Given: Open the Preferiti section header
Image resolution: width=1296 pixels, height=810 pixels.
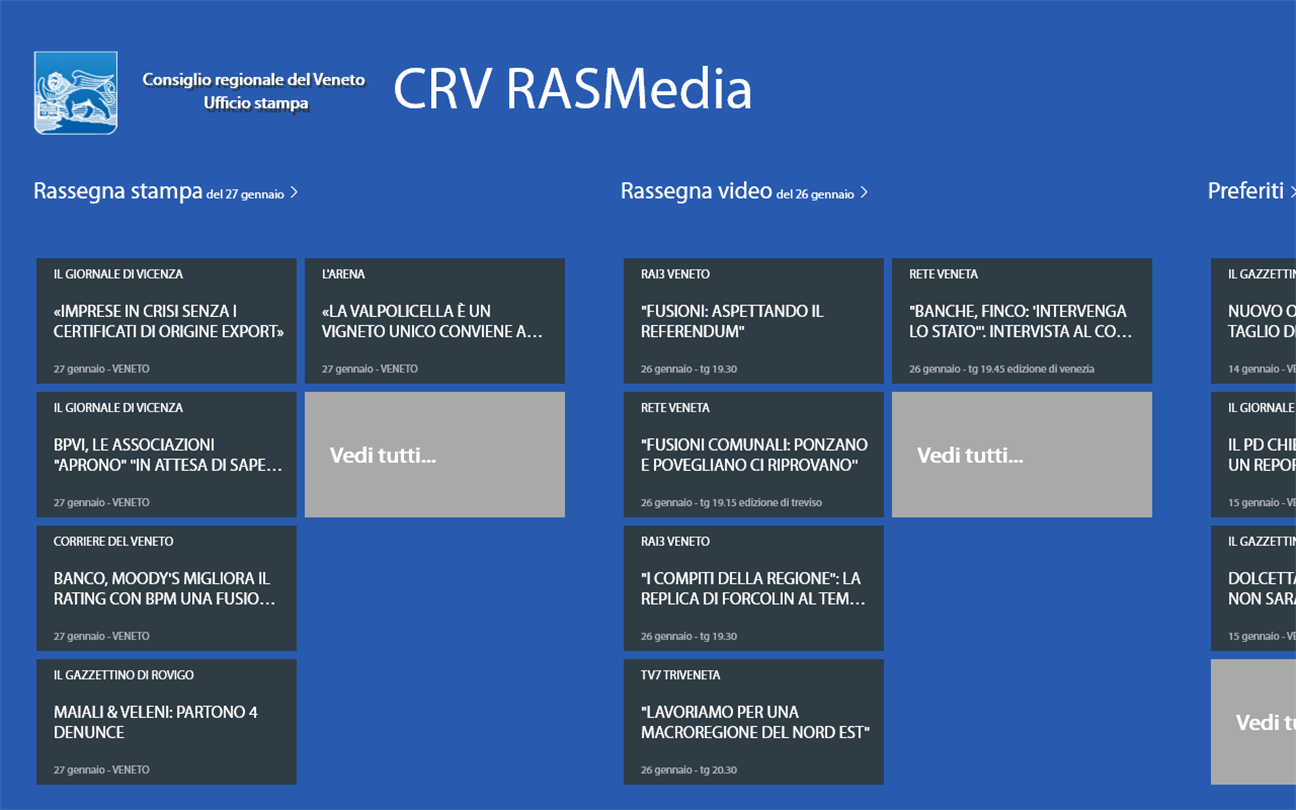Looking at the screenshot, I should pos(1251,191).
